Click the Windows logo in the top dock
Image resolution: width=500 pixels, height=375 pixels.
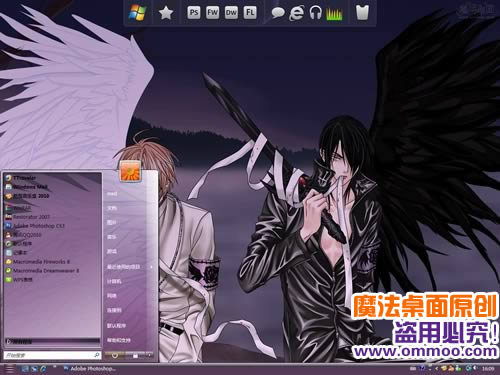pyautogui.click(x=137, y=13)
